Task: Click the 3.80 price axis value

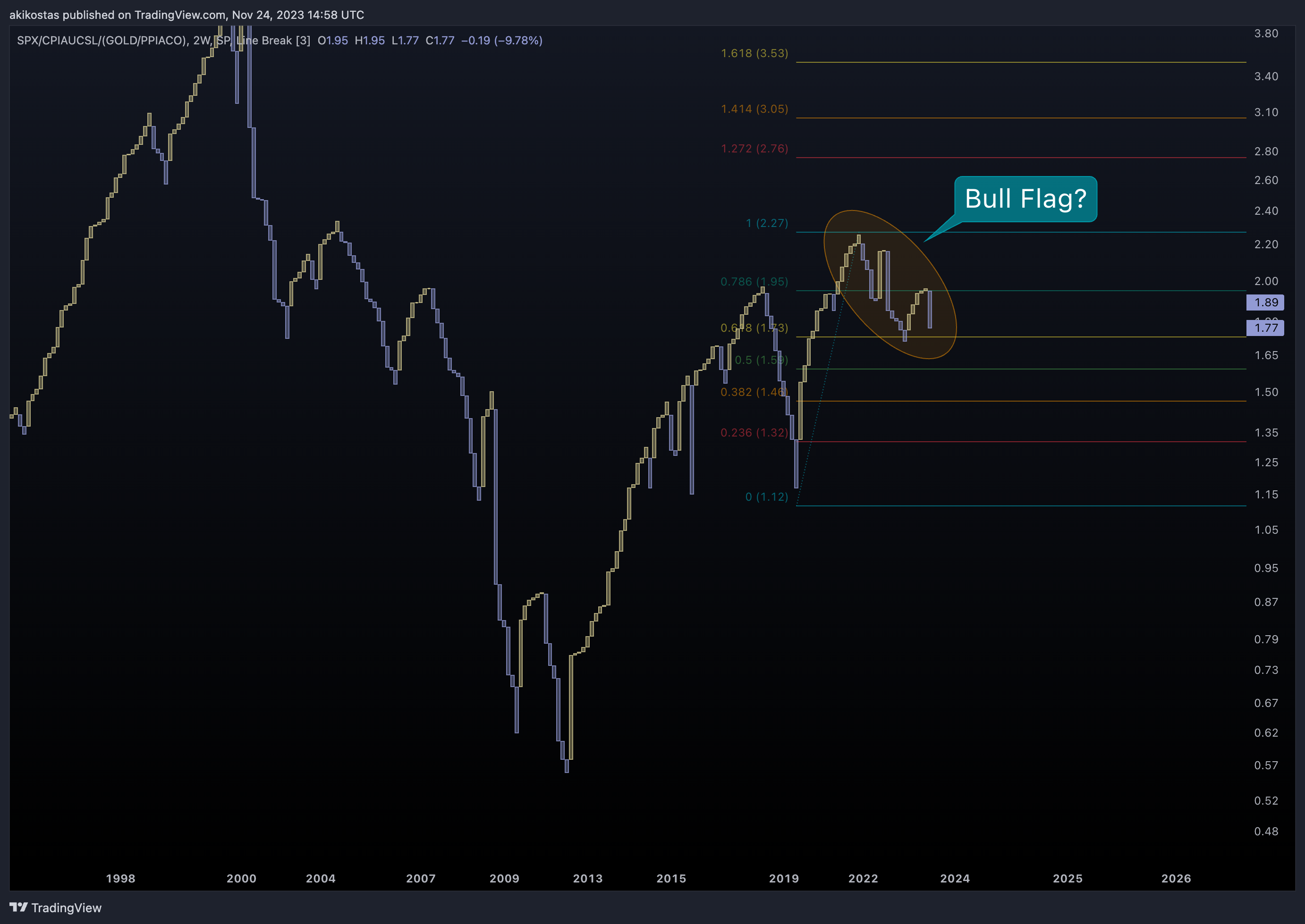Action: click(x=1266, y=34)
